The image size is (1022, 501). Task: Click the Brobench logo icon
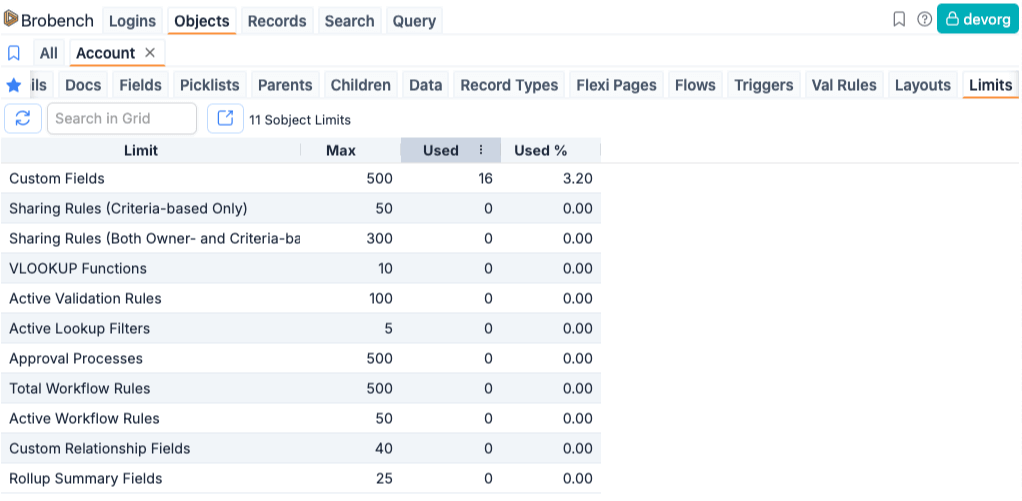pos(10,20)
